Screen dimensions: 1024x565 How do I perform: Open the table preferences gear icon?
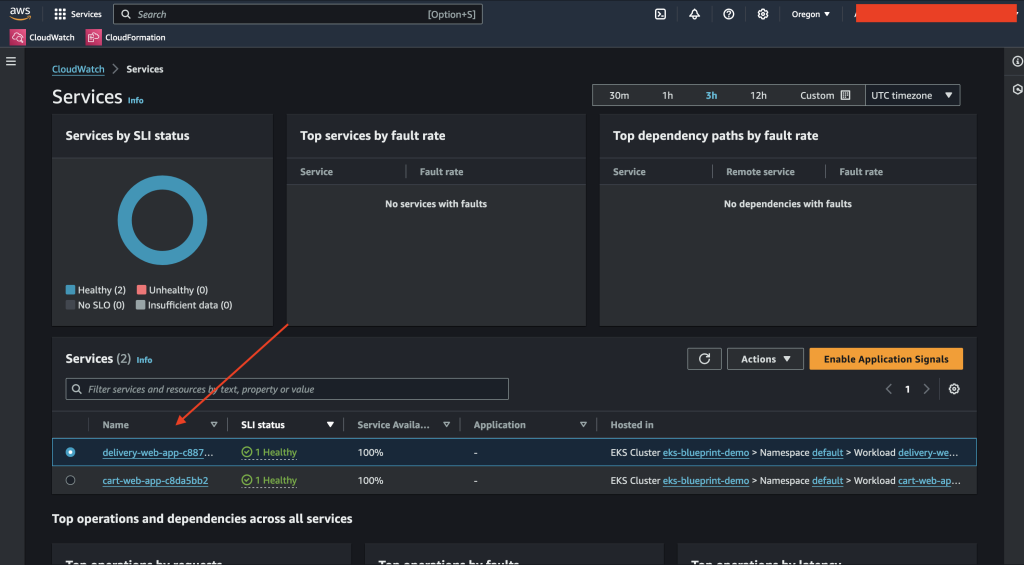click(x=954, y=389)
